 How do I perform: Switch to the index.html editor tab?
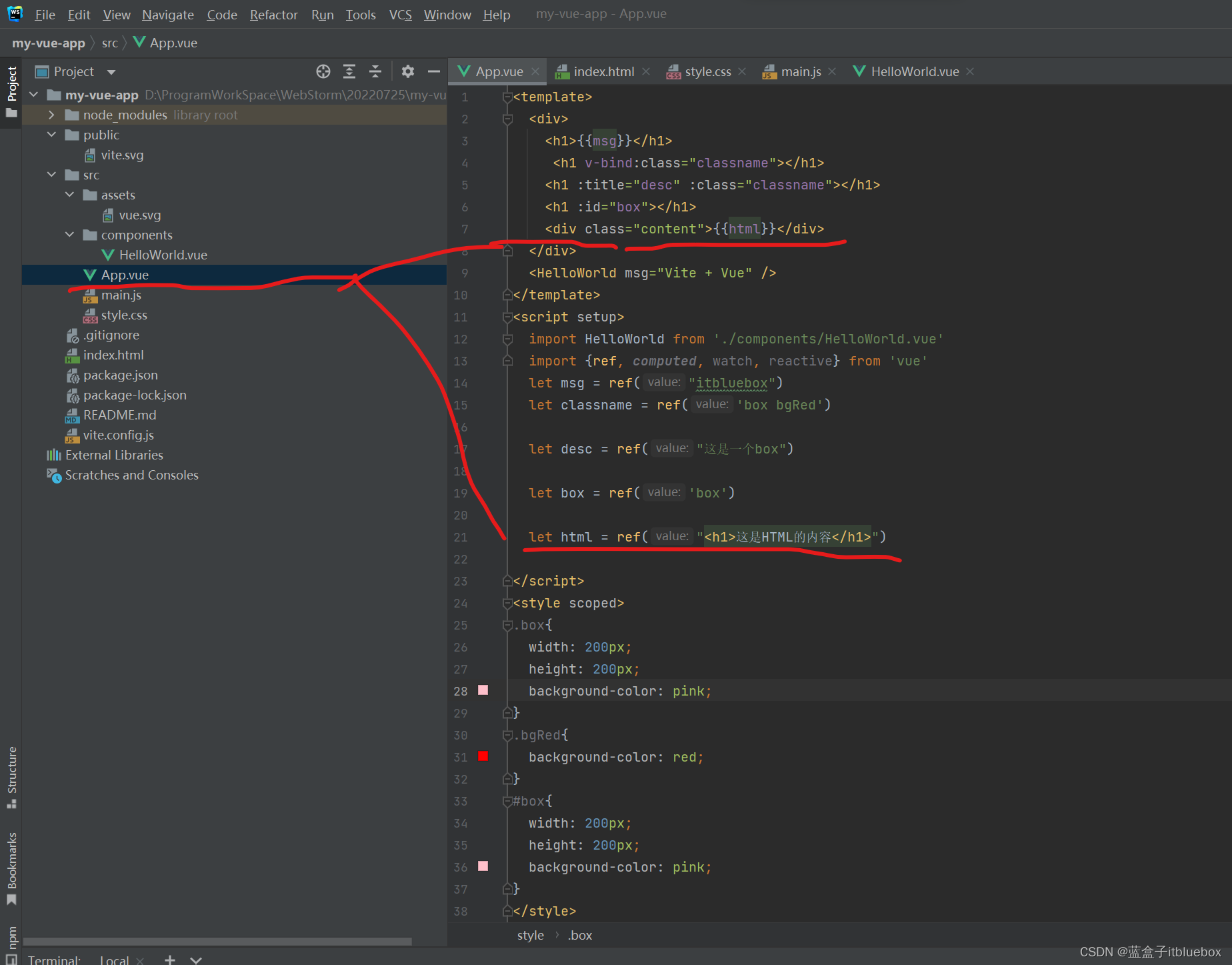[x=603, y=71]
